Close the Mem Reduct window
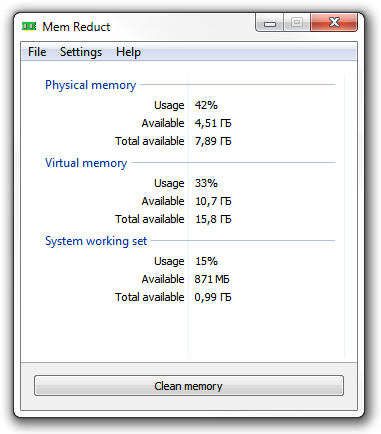Viewport: 381px width, 434px height. coord(334,23)
